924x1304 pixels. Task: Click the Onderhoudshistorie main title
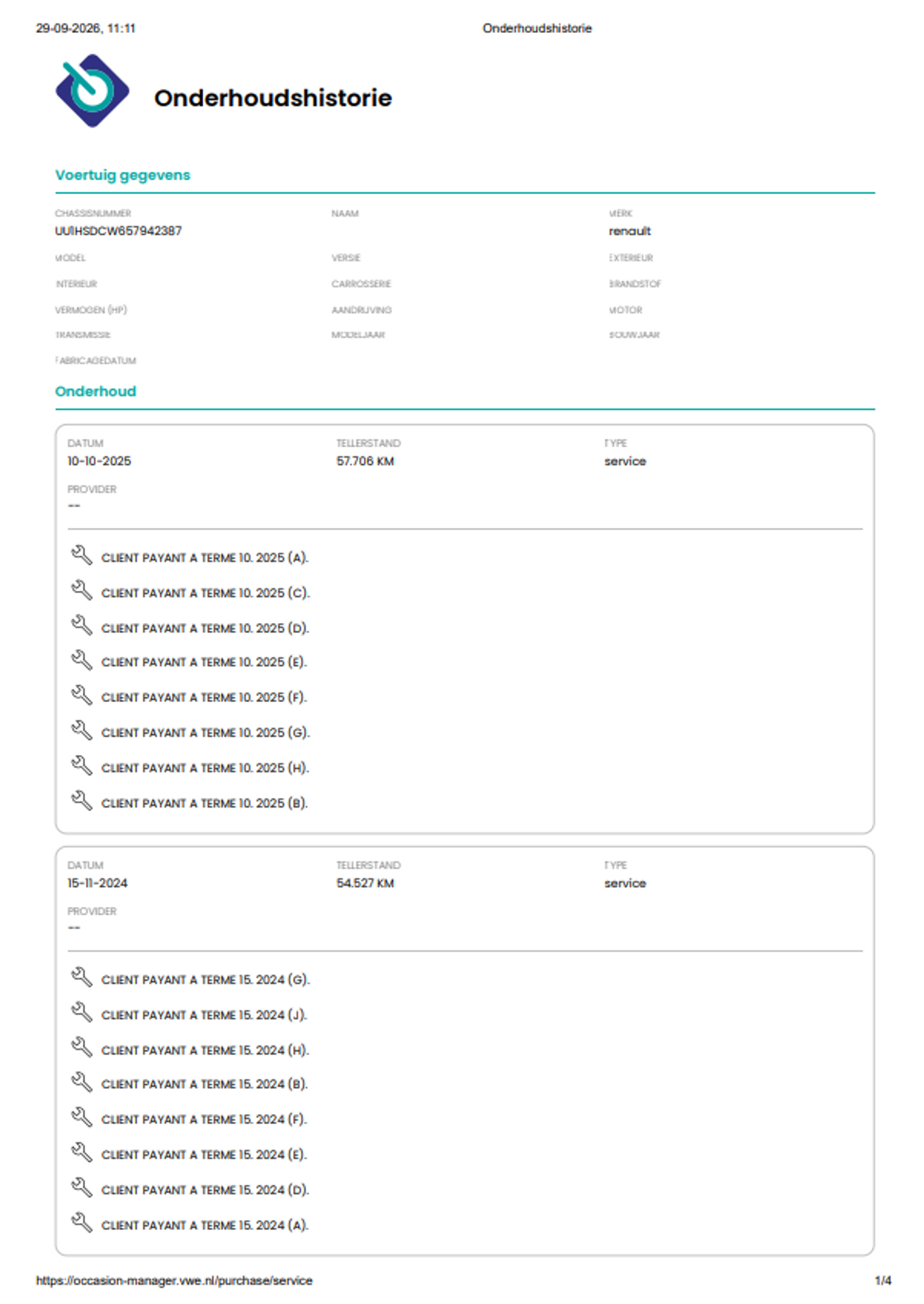coord(273,98)
